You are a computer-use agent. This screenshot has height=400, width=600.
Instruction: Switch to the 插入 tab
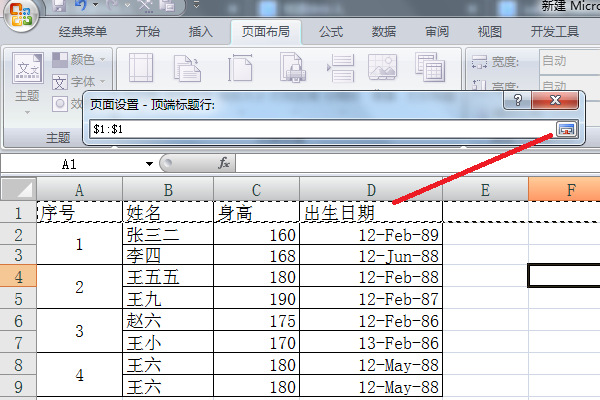click(x=201, y=32)
